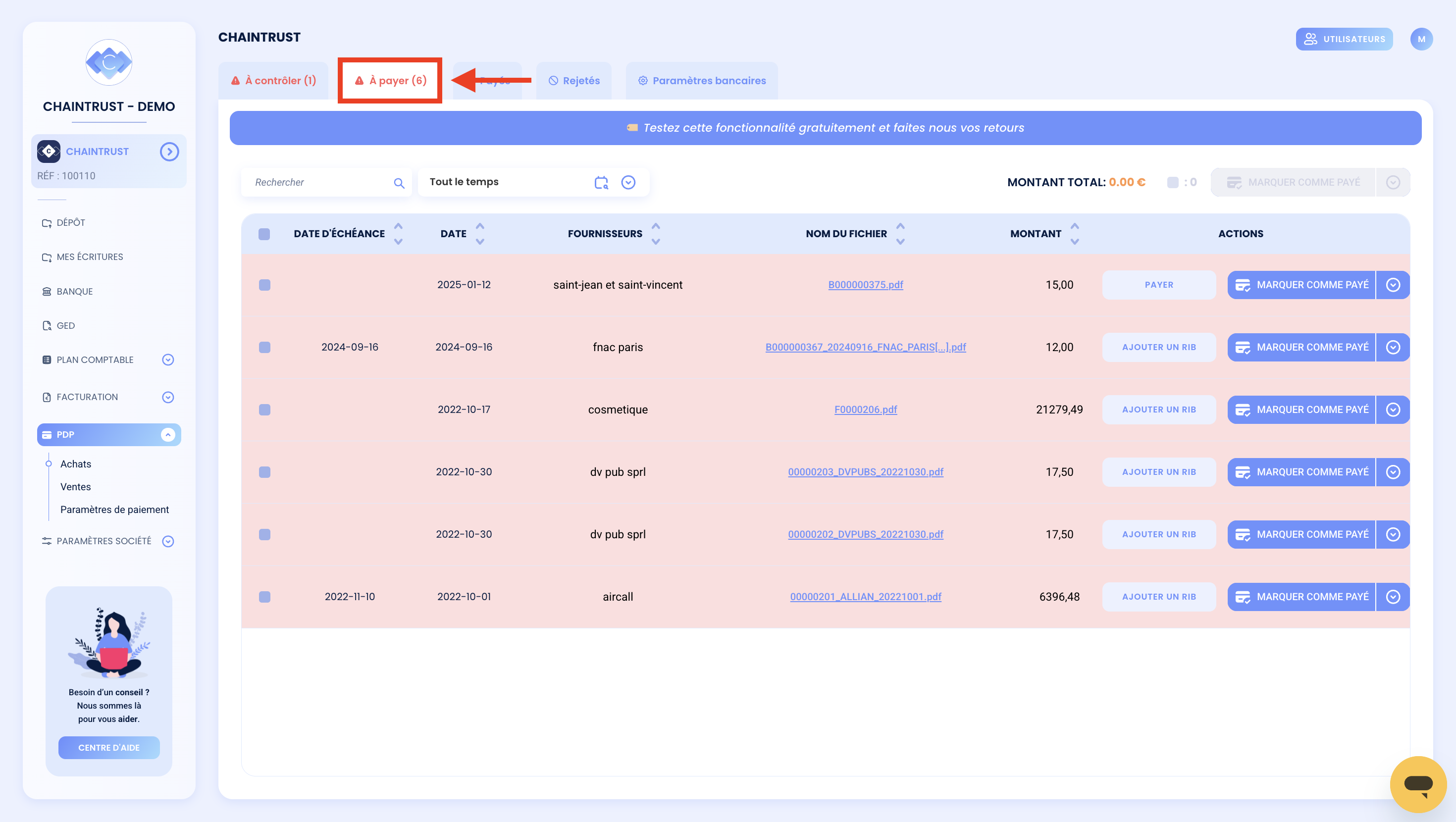
Task: Click the UTILISATEURS button
Action: 1344,39
